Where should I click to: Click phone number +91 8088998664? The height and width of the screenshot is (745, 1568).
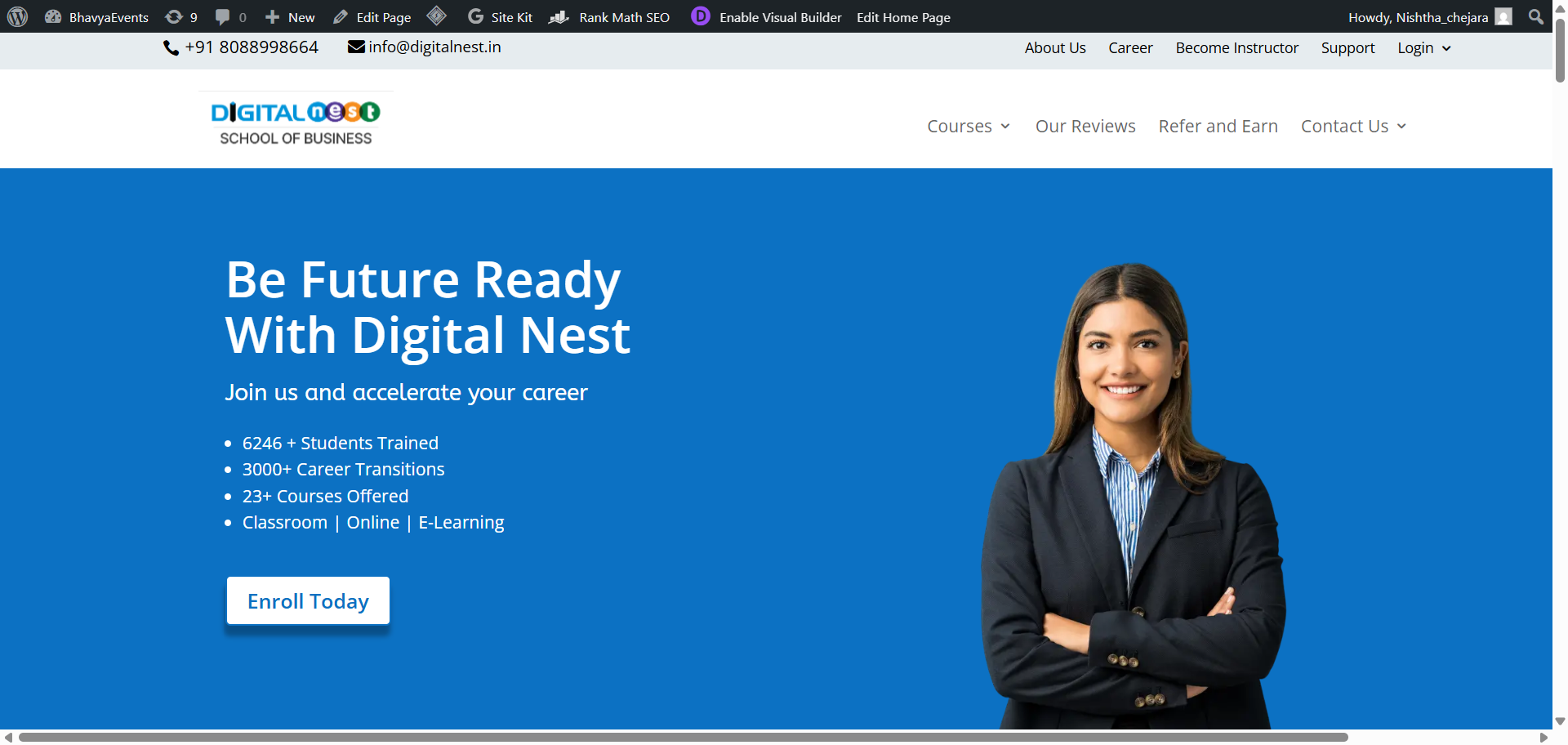click(x=252, y=47)
